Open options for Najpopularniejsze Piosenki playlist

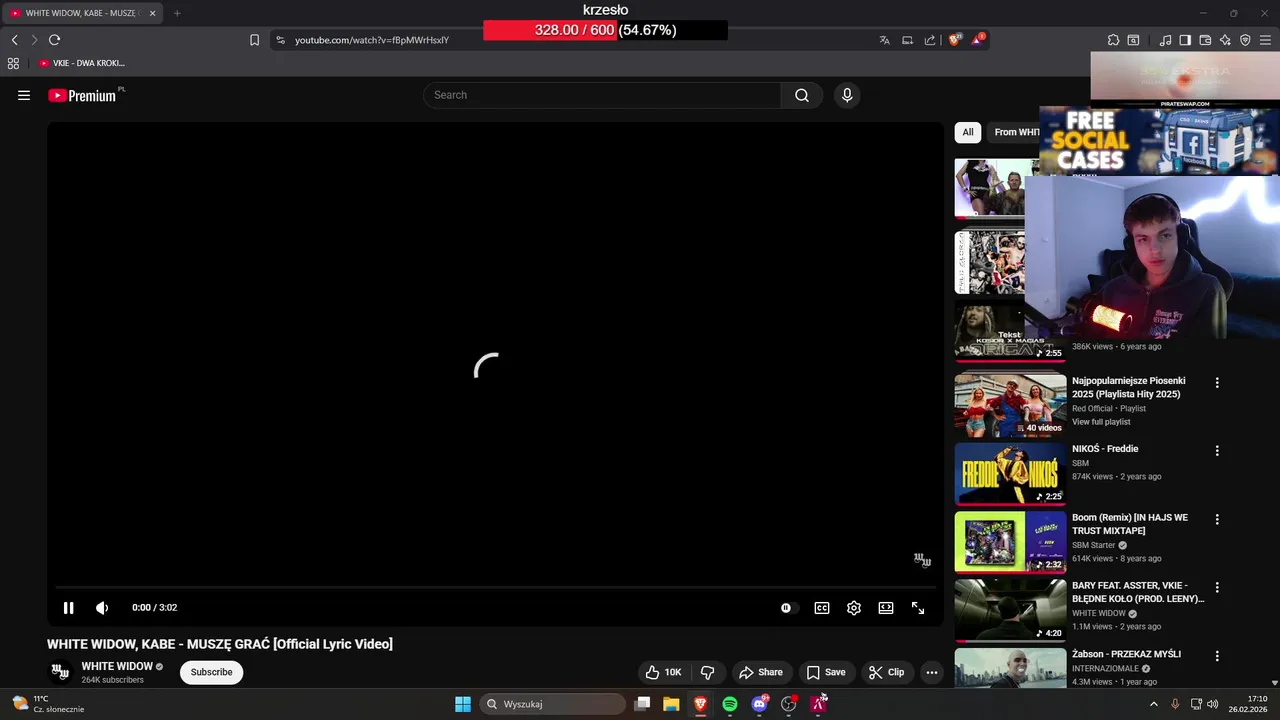point(1217,383)
